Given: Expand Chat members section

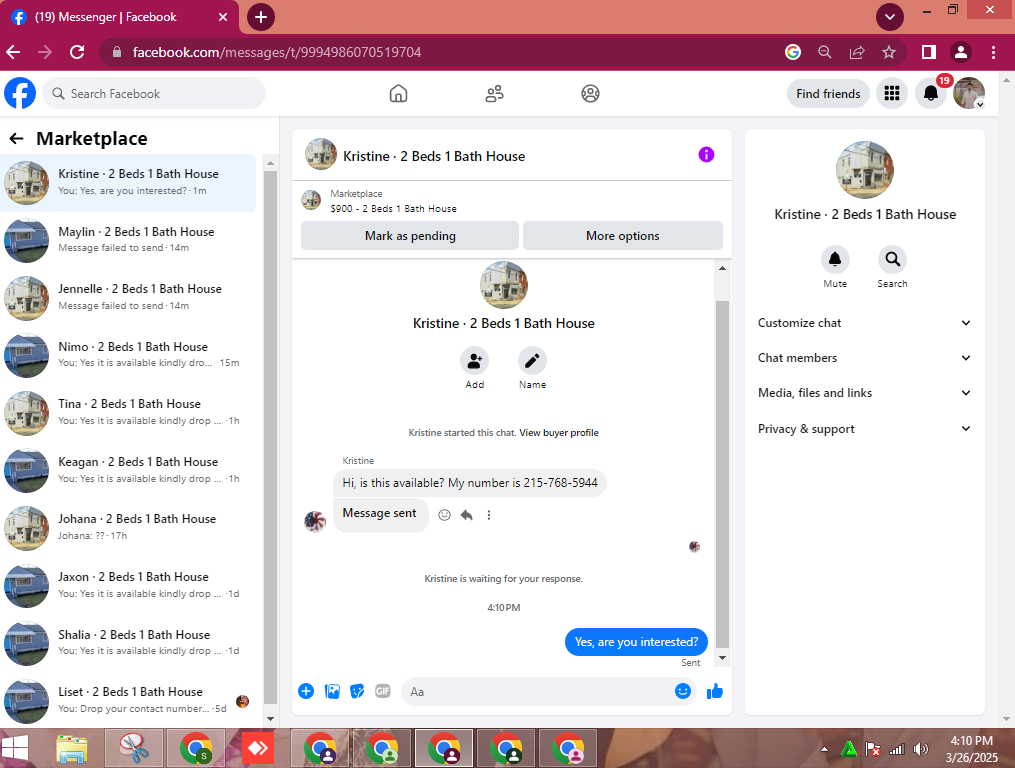Looking at the screenshot, I should pos(864,357).
